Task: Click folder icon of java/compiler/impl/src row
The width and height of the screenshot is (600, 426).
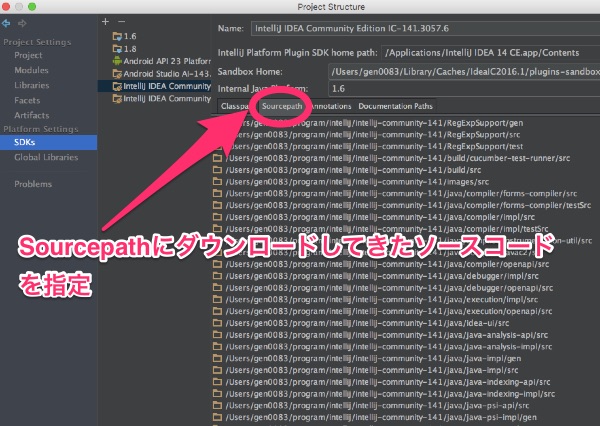Action: click(x=217, y=217)
